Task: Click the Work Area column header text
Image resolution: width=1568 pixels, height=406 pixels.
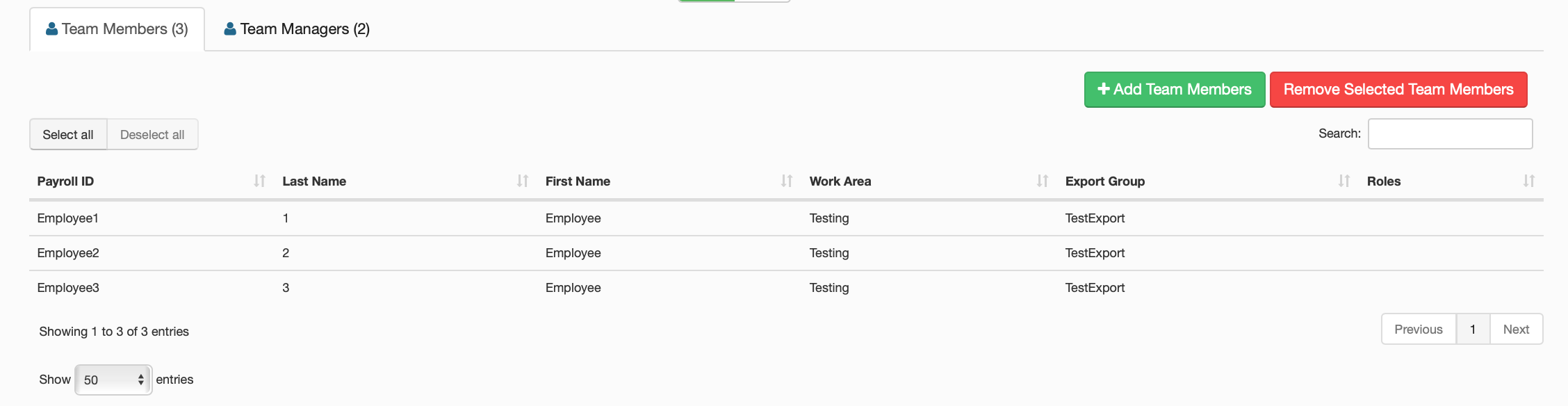Action: (840, 181)
